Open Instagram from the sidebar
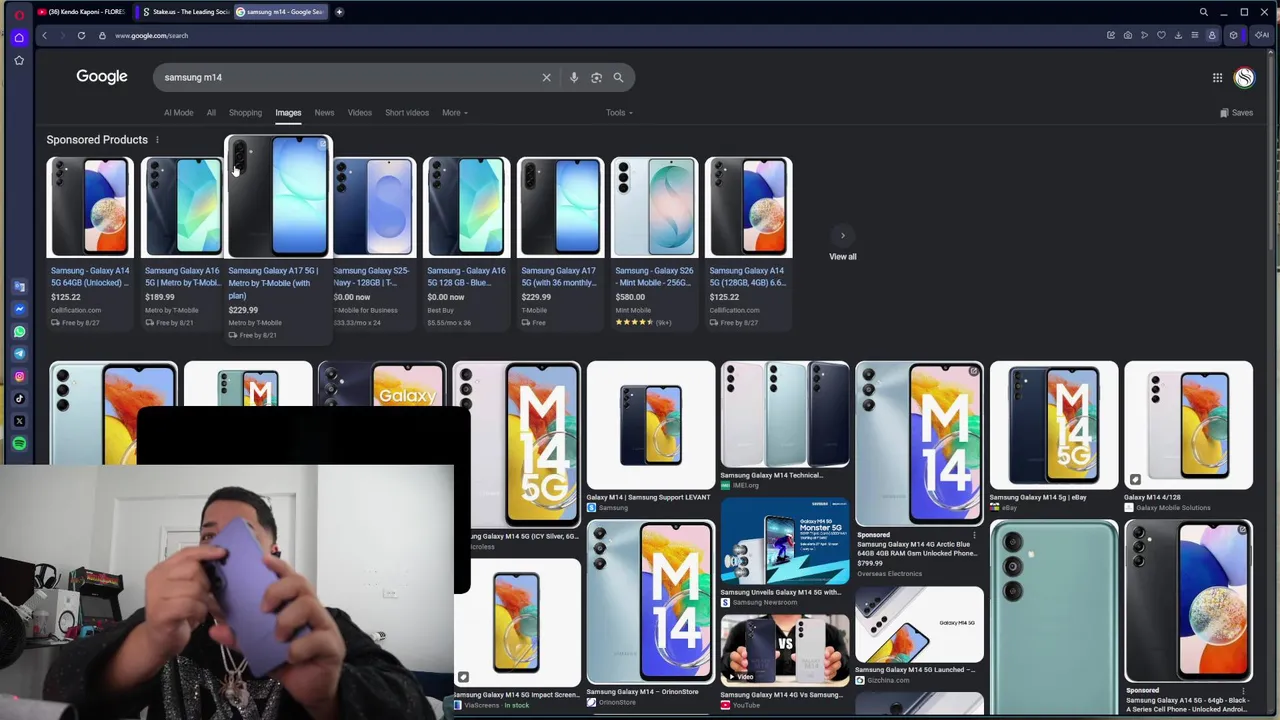 (x=19, y=377)
